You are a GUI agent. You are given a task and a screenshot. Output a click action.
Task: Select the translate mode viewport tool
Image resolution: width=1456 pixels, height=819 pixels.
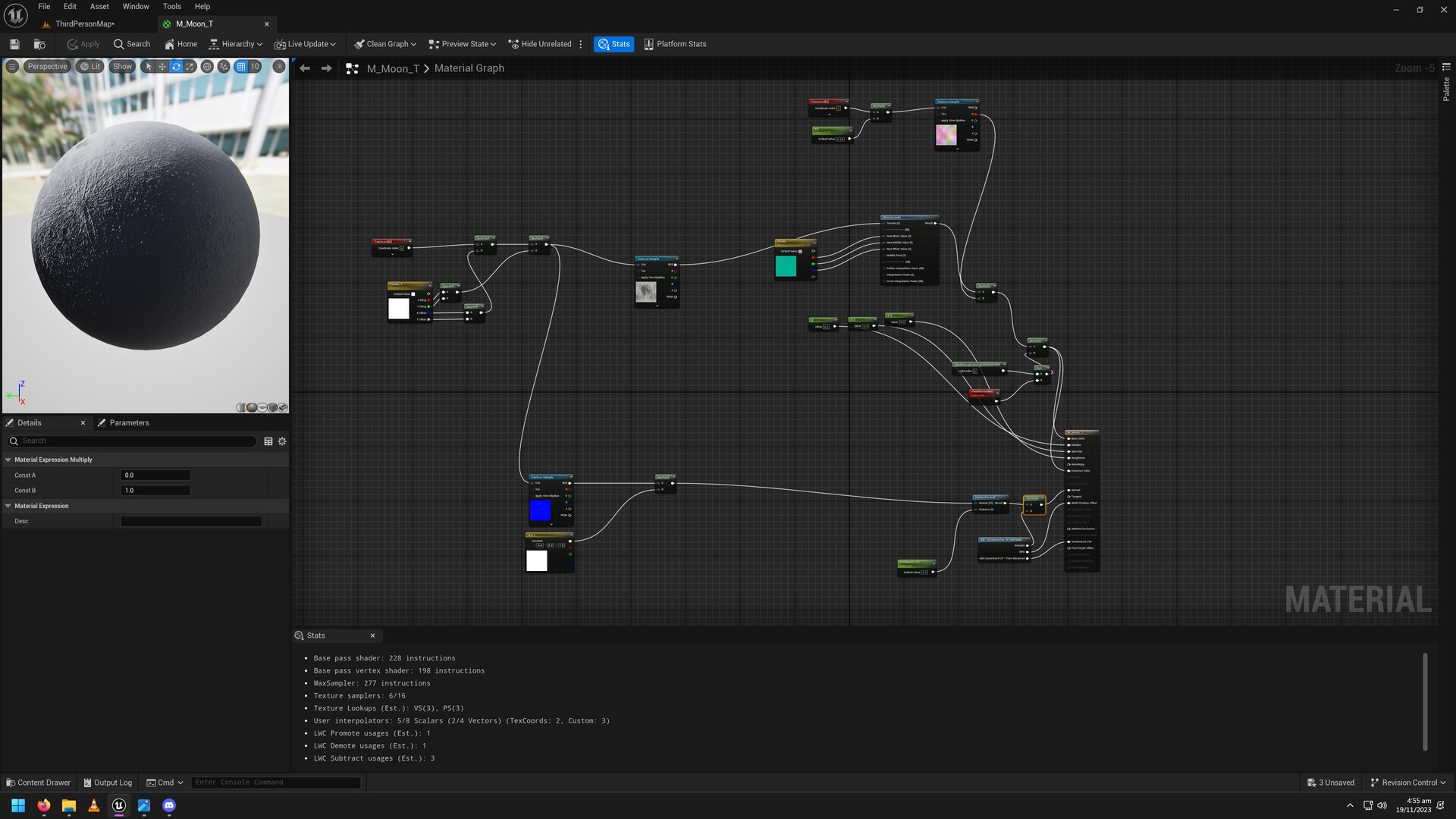coord(162,67)
